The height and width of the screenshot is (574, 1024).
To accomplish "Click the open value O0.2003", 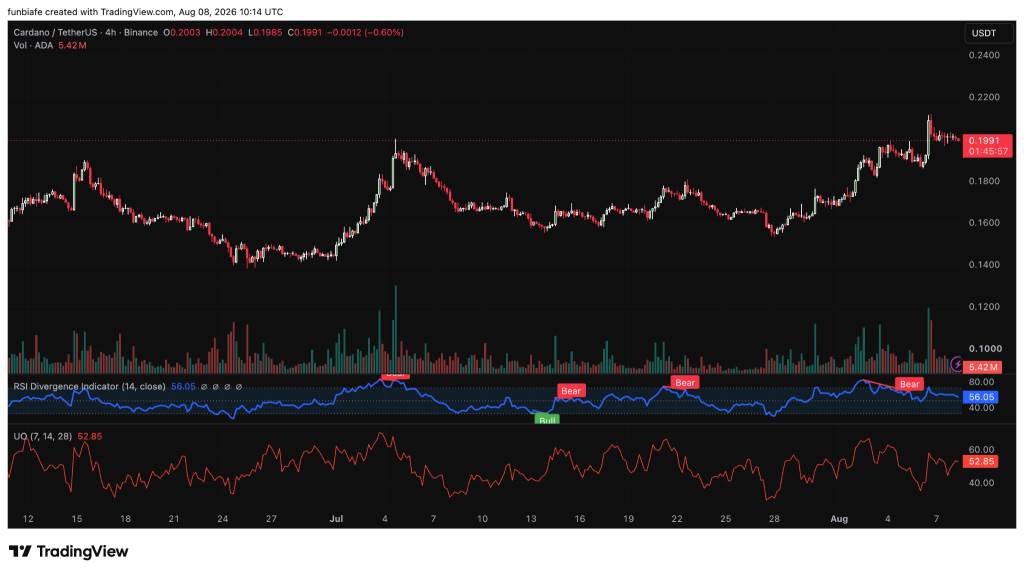I will [182, 32].
